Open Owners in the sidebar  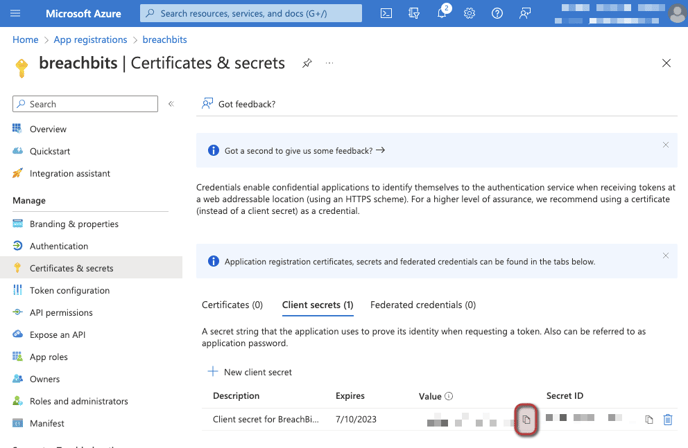coord(44,379)
